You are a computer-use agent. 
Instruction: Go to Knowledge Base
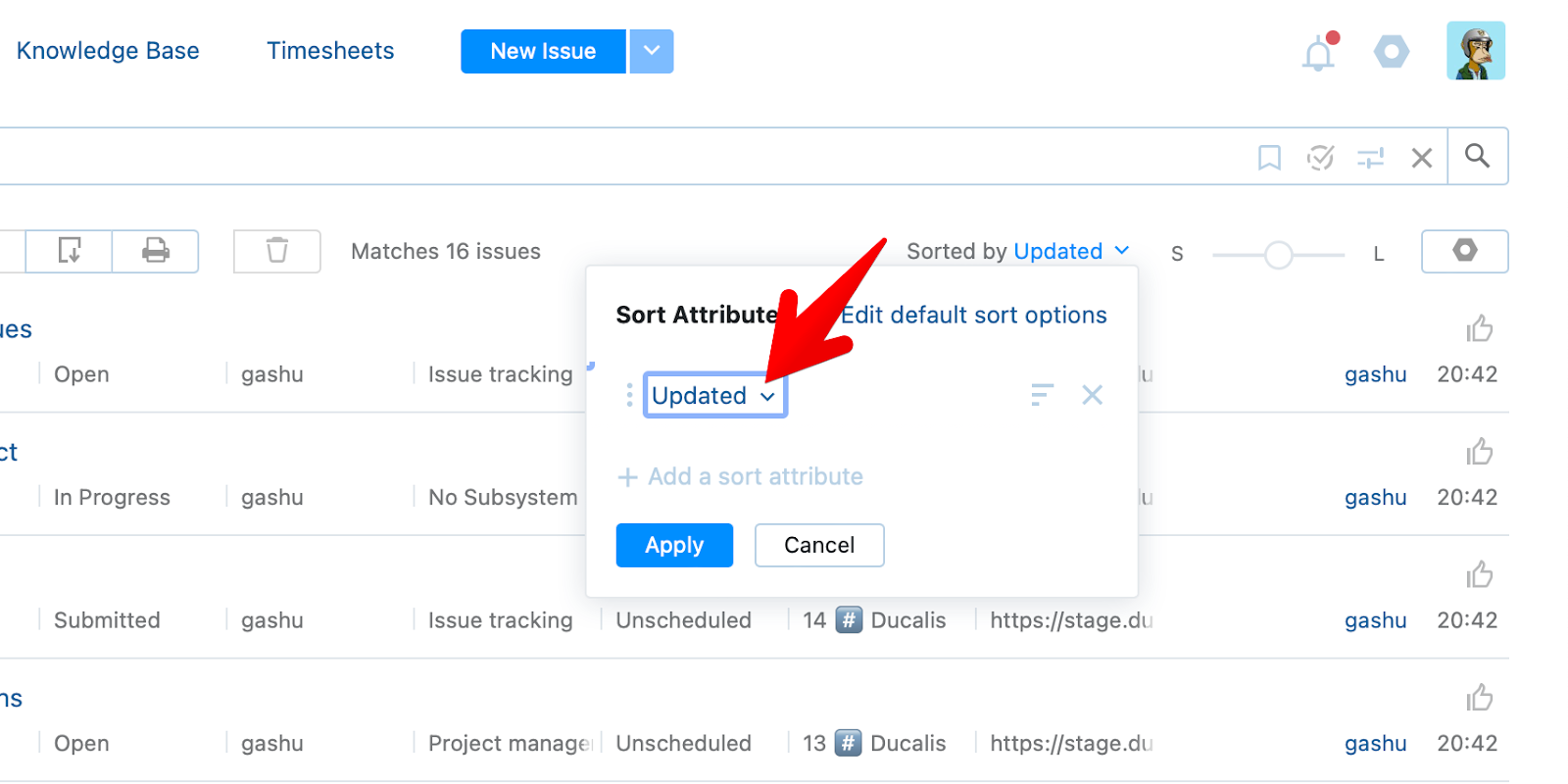pos(108,51)
